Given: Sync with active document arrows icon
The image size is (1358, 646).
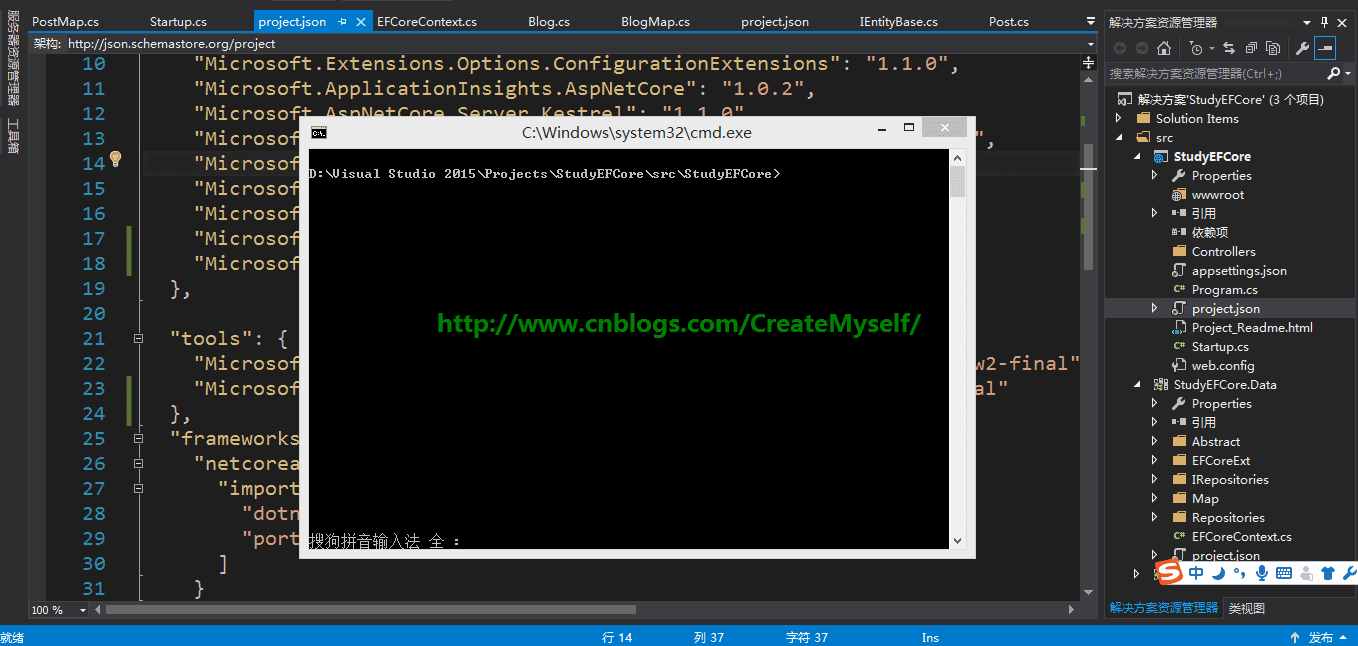Looking at the screenshot, I should (x=1228, y=48).
